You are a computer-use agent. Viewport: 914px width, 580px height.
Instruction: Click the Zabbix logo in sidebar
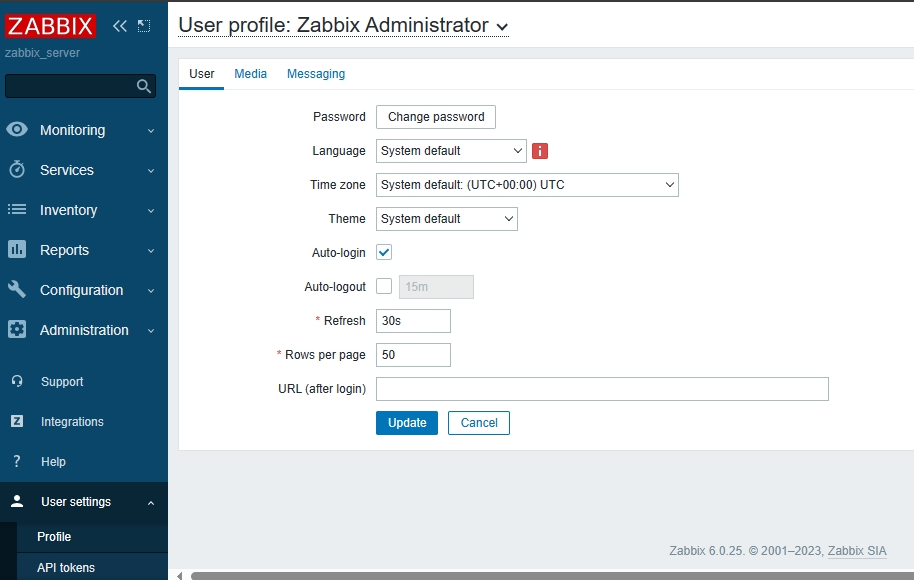tap(51, 26)
